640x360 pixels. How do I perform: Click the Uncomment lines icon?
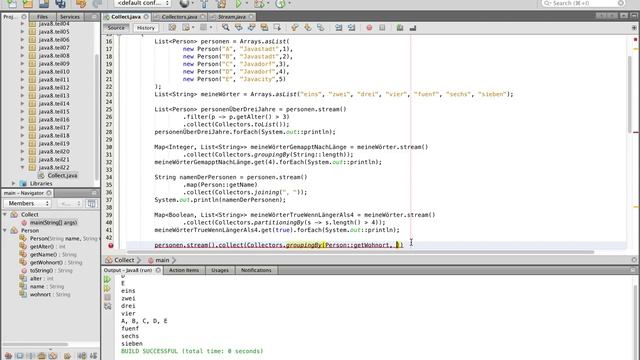pos(413,28)
